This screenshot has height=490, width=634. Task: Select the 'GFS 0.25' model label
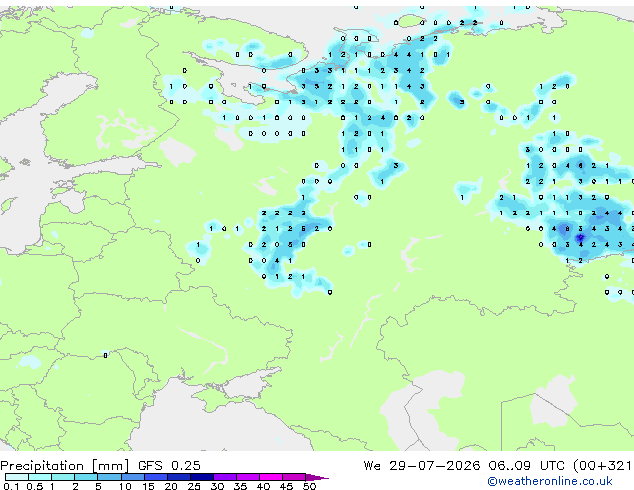click(169, 466)
